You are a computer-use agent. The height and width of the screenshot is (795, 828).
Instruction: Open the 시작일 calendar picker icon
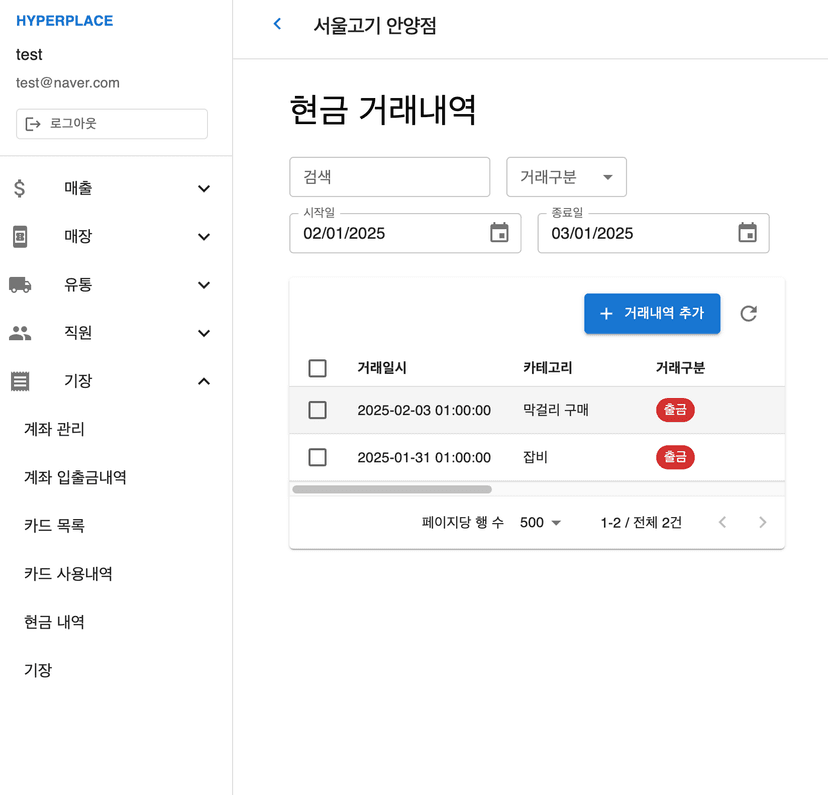pyautogui.click(x=499, y=233)
